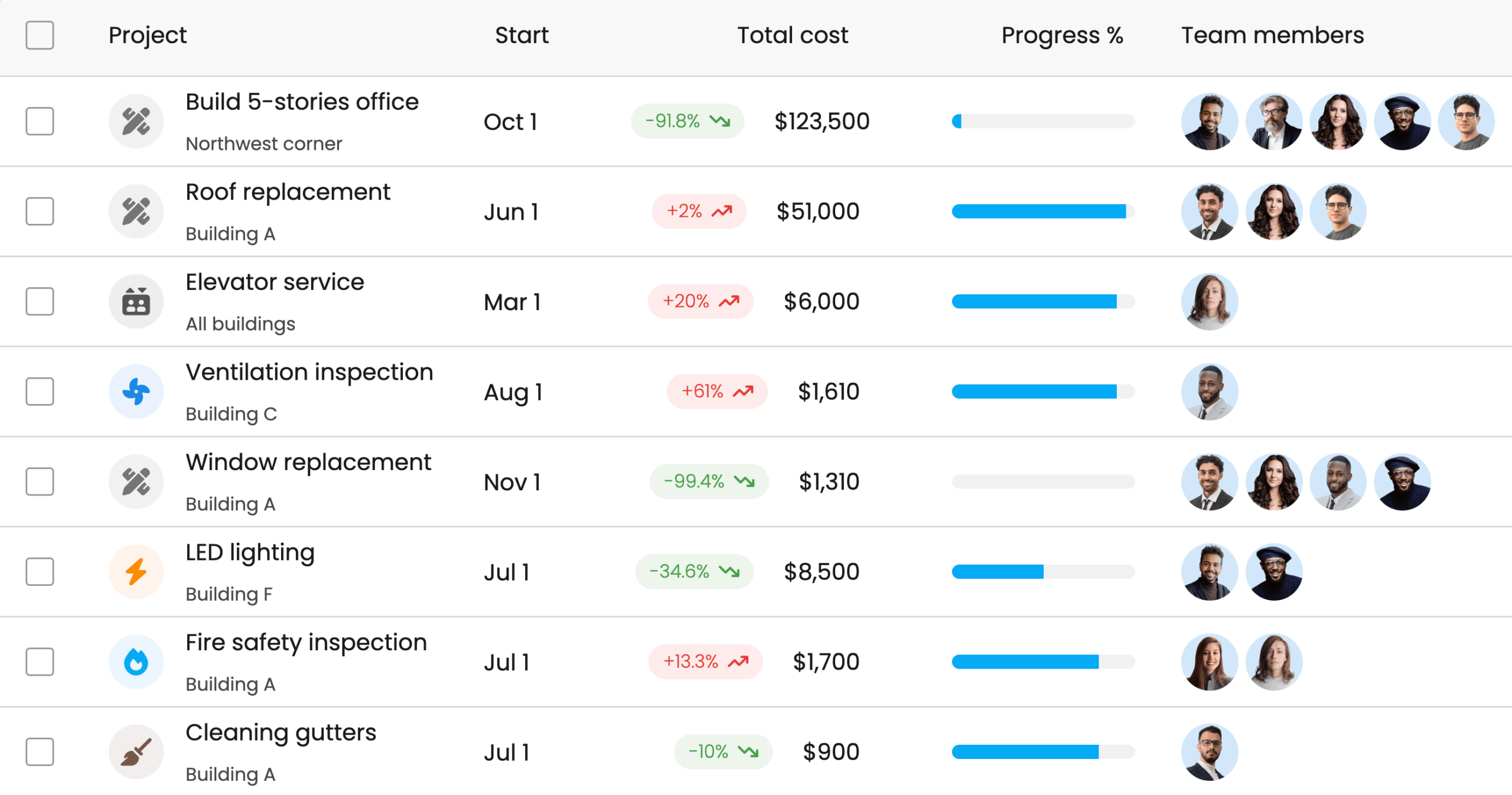Viewport: 1512px width, 795px height.
Task: Click the Cleaning gutters broom icon
Action: click(136, 752)
